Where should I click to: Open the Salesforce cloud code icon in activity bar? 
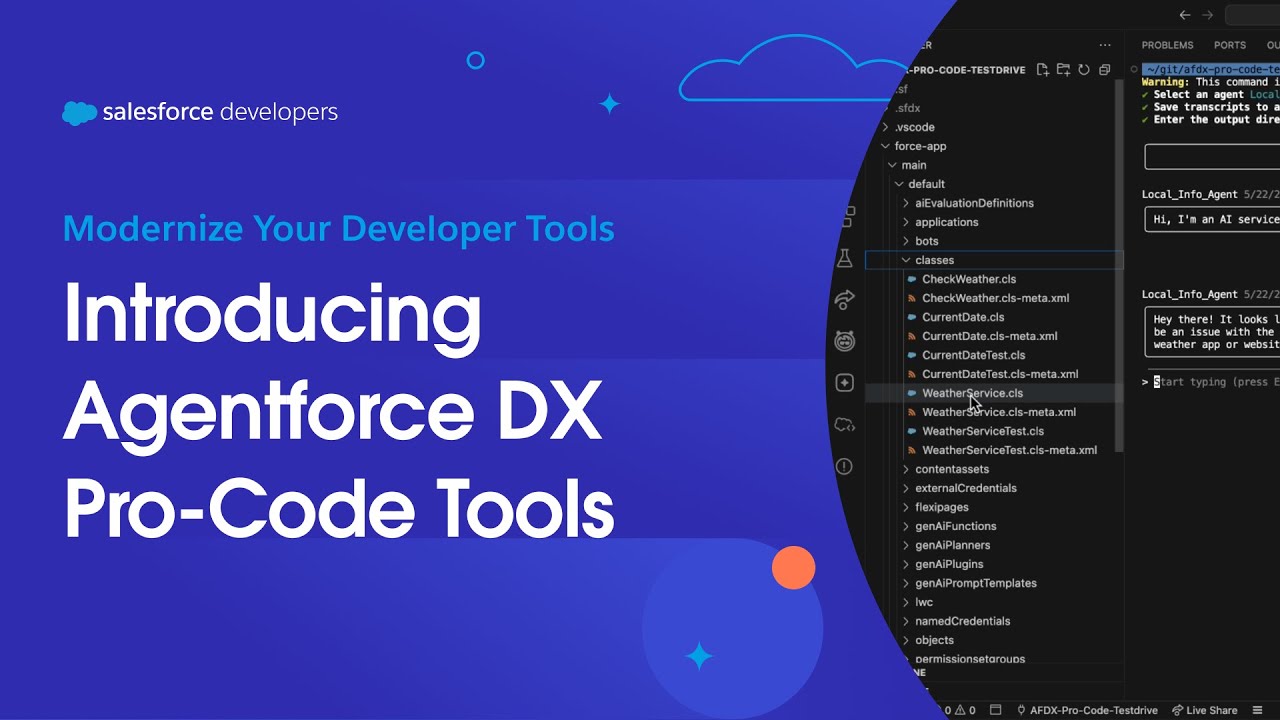pos(845,425)
